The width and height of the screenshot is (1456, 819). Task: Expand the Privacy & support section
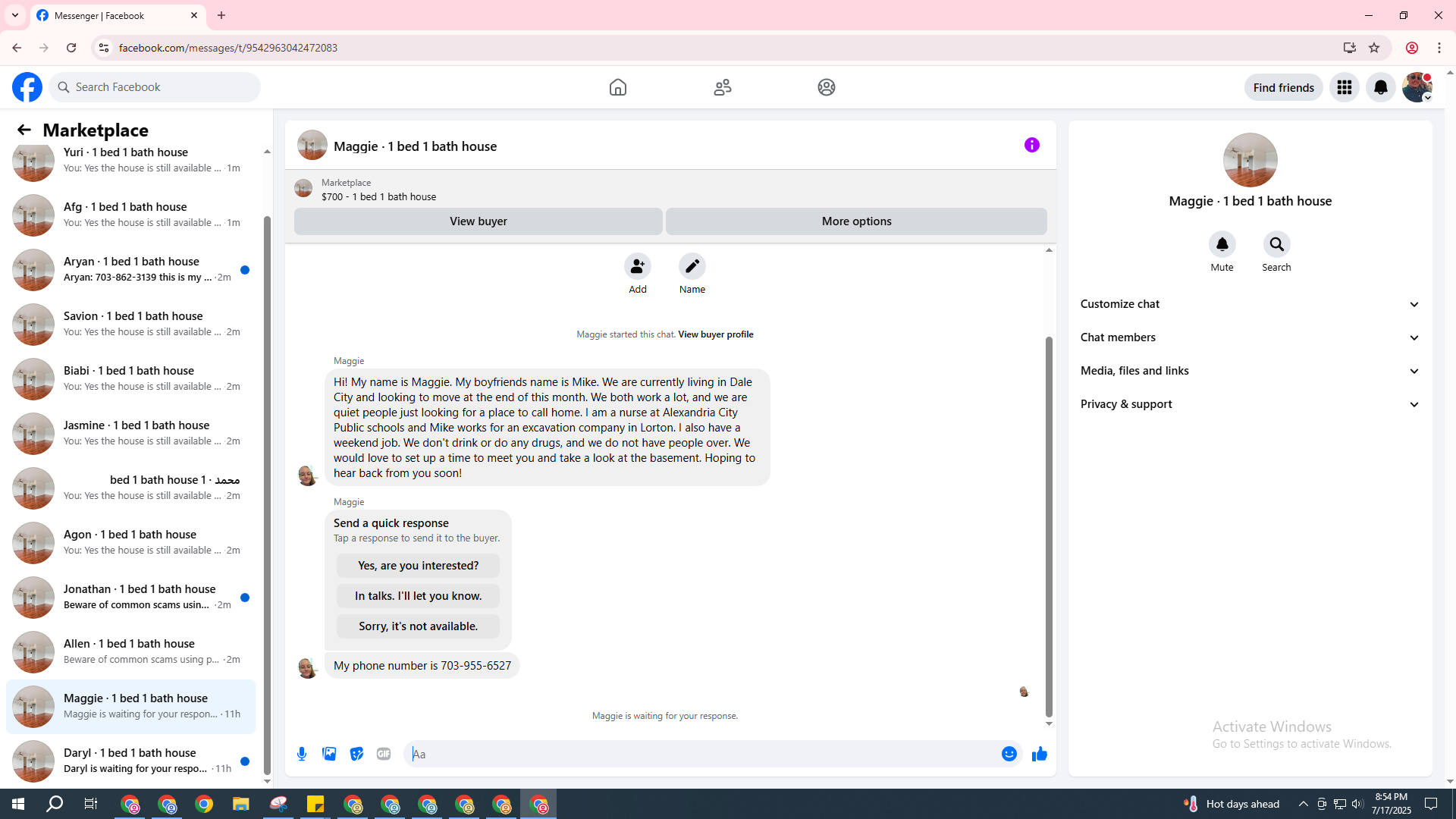[x=1250, y=404]
